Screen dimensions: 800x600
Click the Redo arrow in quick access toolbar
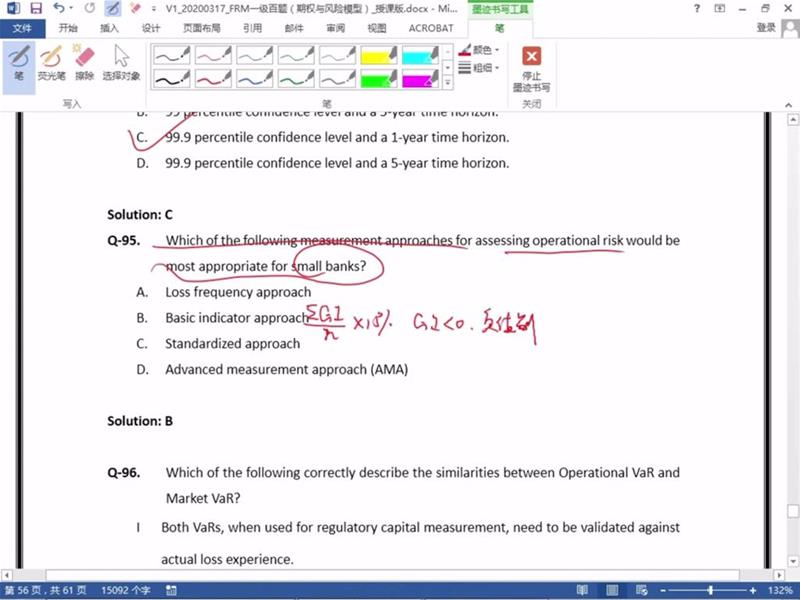[x=90, y=8]
